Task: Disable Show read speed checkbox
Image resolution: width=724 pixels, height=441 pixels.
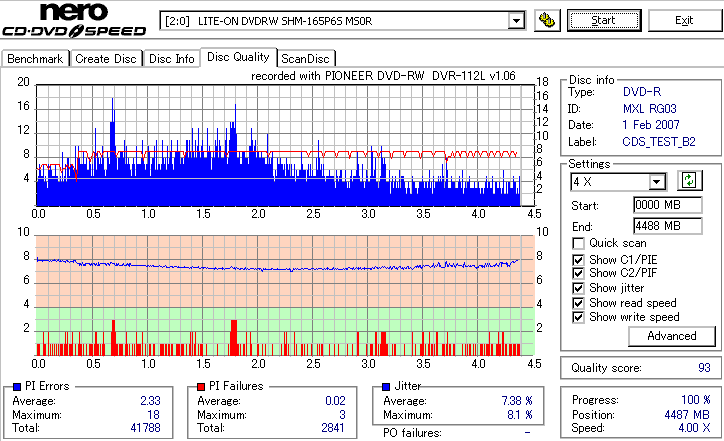Action: click(x=578, y=303)
